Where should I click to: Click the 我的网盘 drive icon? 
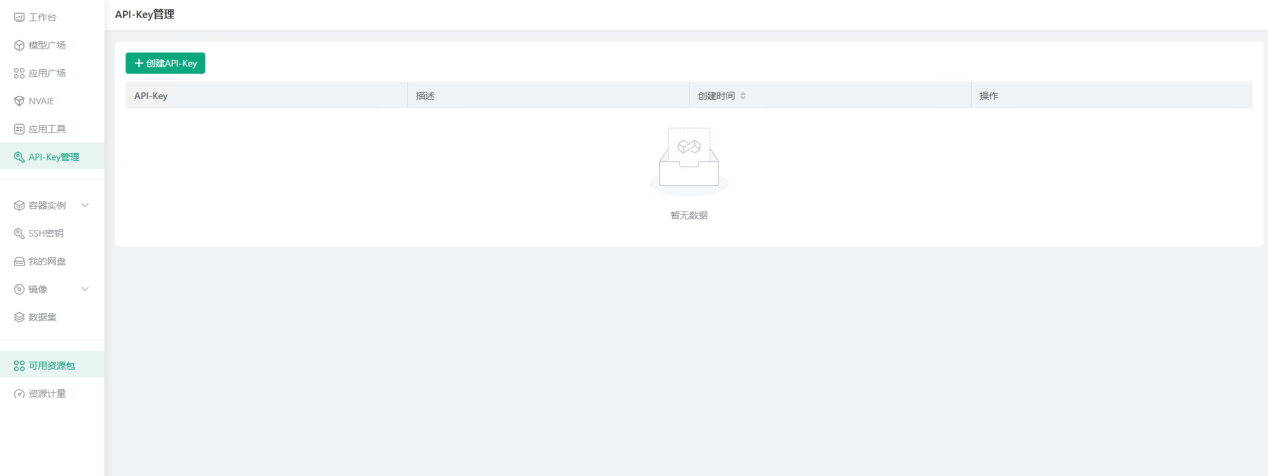(x=19, y=261)
